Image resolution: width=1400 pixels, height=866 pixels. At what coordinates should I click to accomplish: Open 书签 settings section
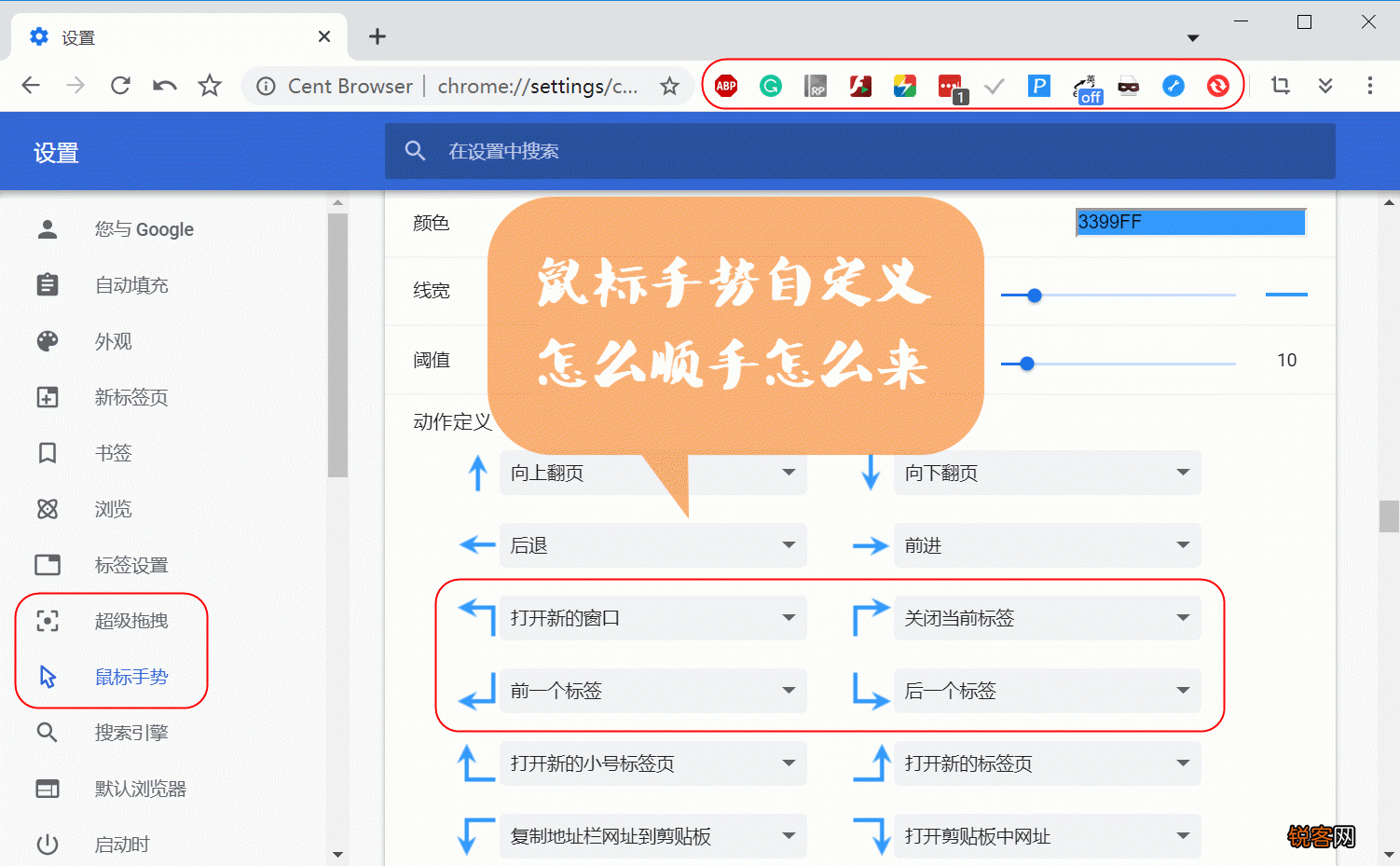(114, 453)
